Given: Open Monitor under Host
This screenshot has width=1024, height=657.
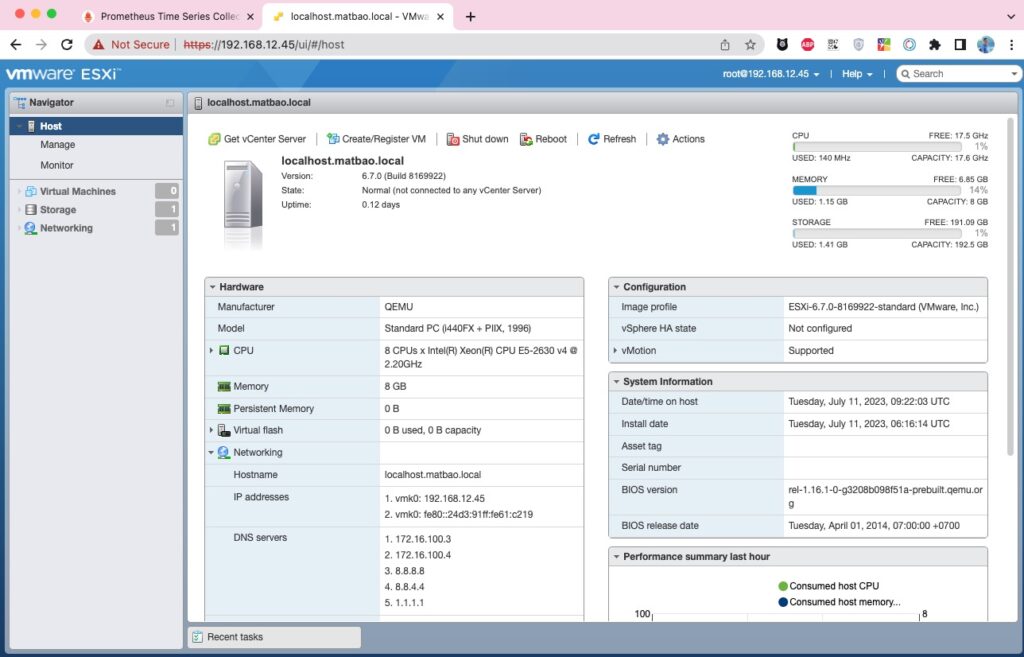Looking at the screenshot, I should pyautogui.click(x=57, y=165).
